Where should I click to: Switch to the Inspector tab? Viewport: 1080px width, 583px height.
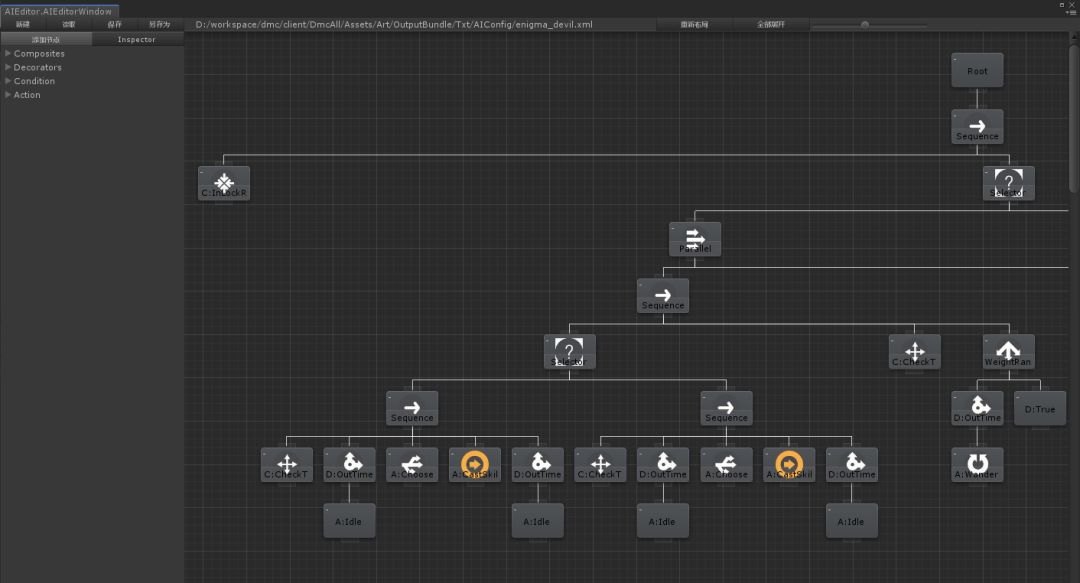point(137,39)
